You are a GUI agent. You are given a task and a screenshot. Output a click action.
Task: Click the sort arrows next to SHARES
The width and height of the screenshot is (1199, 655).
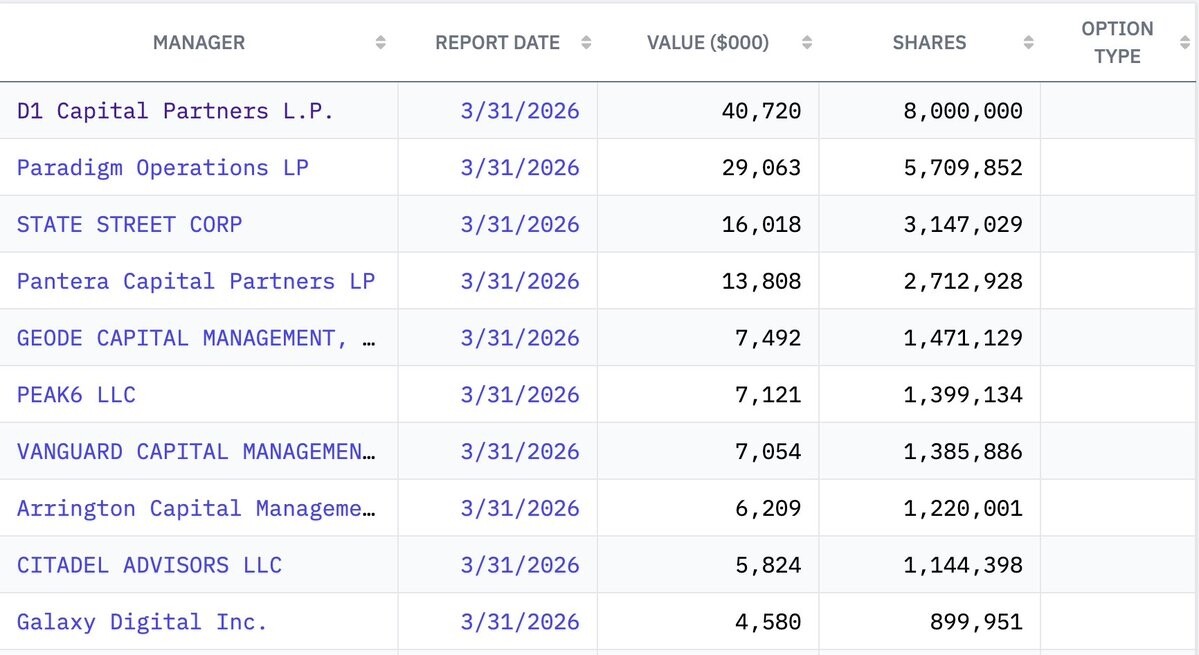[x=1028, y=43]
